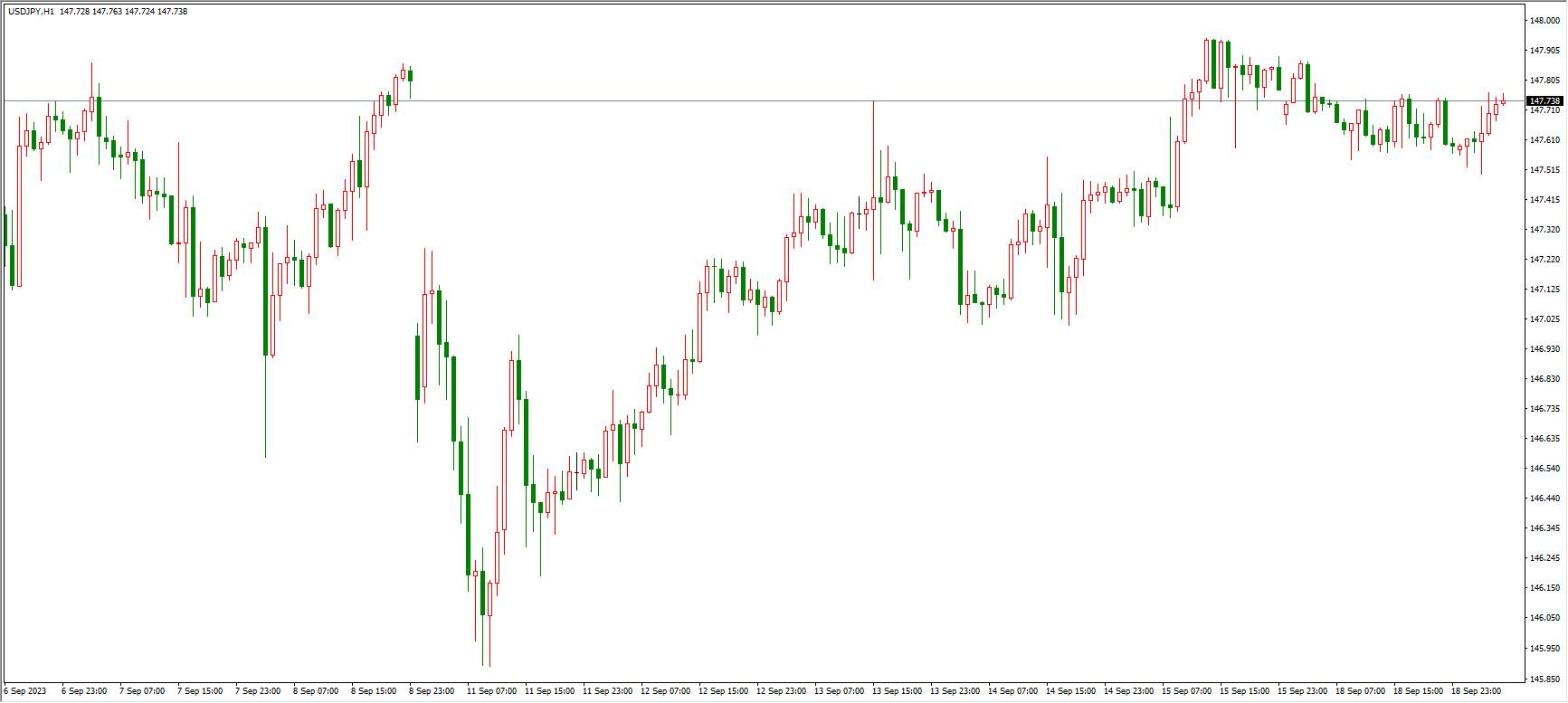
Task: Click the 146.830 price axis label
Action: (x=1544, y=379)
